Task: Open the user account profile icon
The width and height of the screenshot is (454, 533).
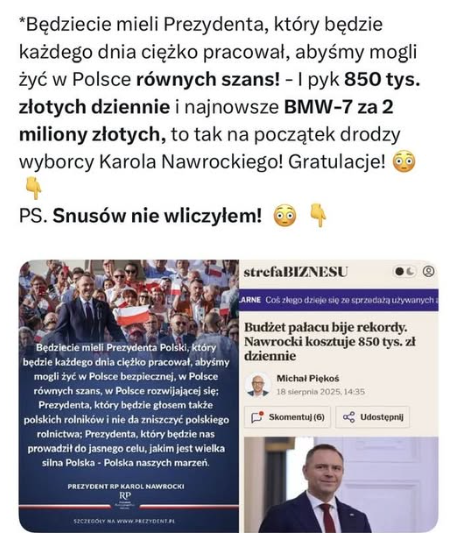Action: [x=429, y=271]
